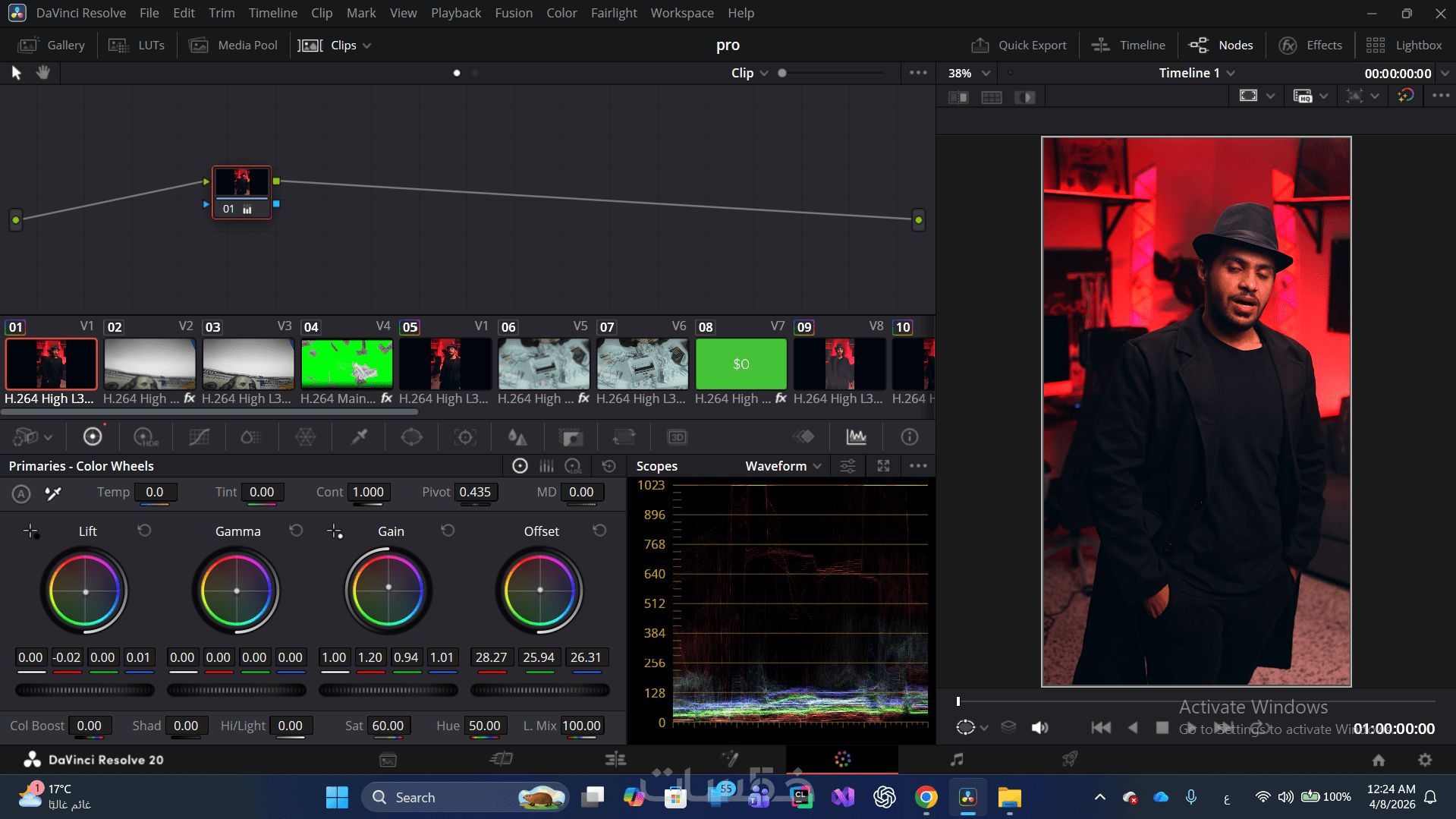Open the viewer zoom 38% dropdown

pos(969,74)
